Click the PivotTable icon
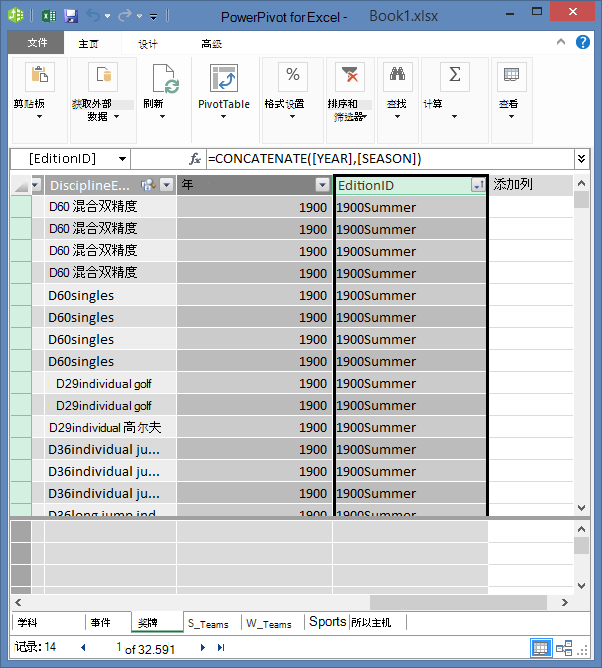 coord(224,78)
